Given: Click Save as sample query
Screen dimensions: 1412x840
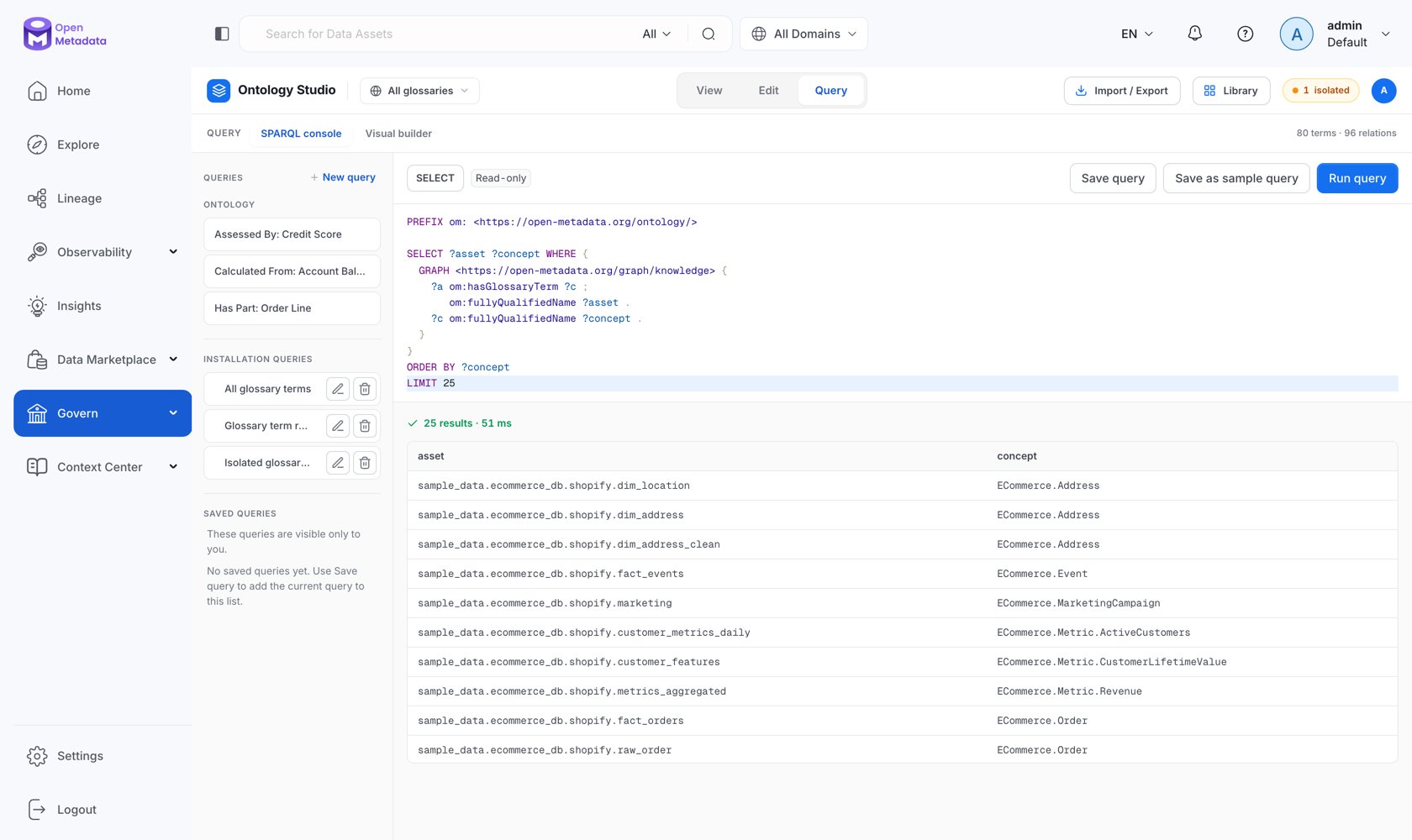Looking at the screenshot, I should point(1236,178).
